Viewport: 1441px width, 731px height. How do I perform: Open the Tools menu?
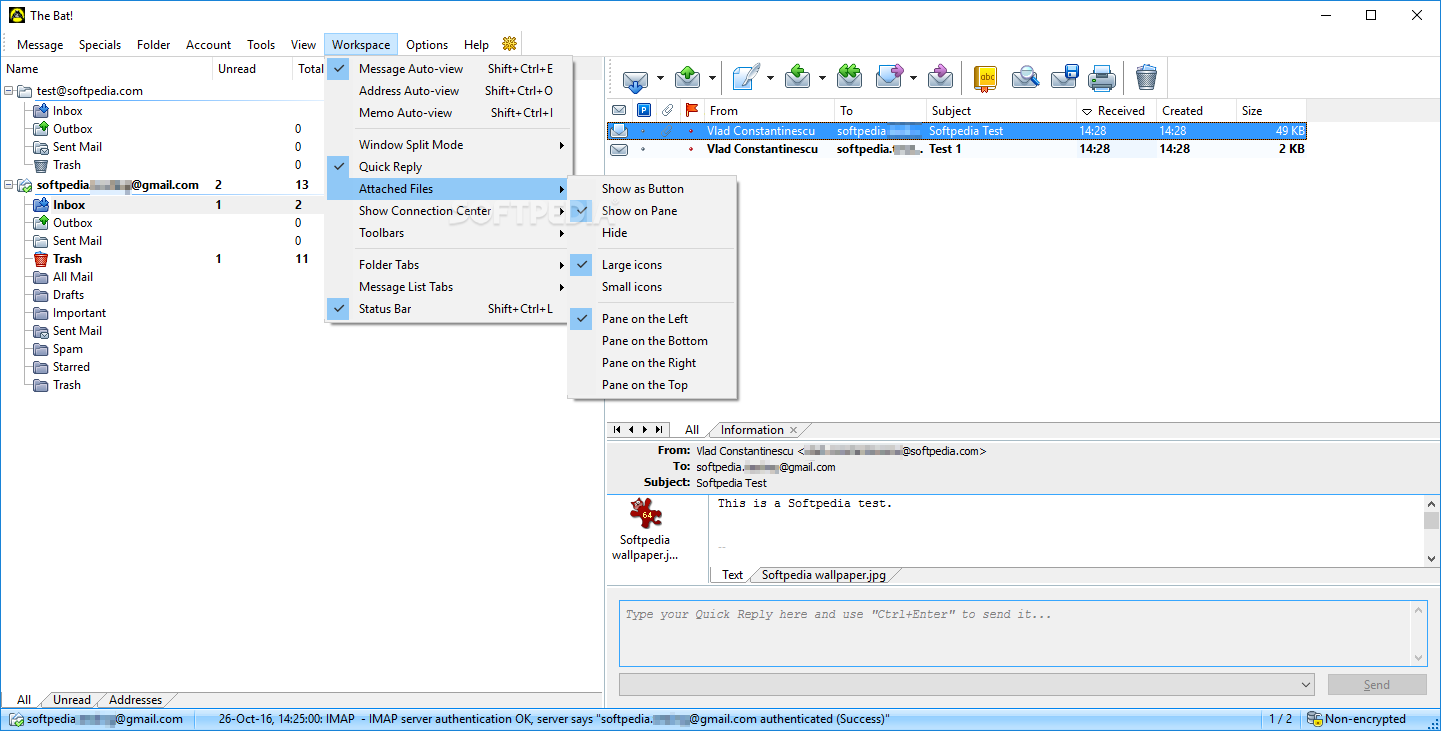click(261, 45)
